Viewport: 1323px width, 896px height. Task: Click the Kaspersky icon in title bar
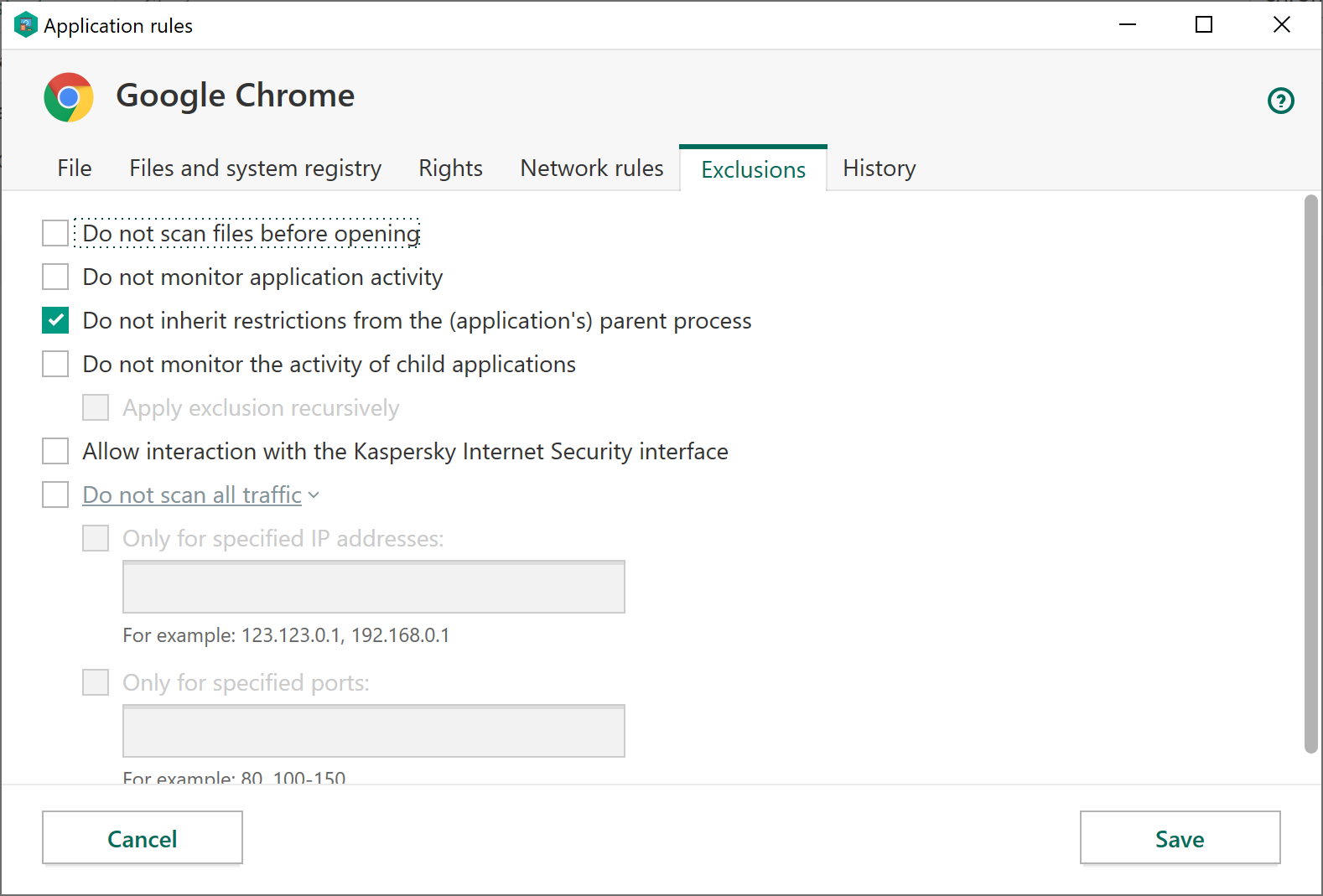pos(25,25)
